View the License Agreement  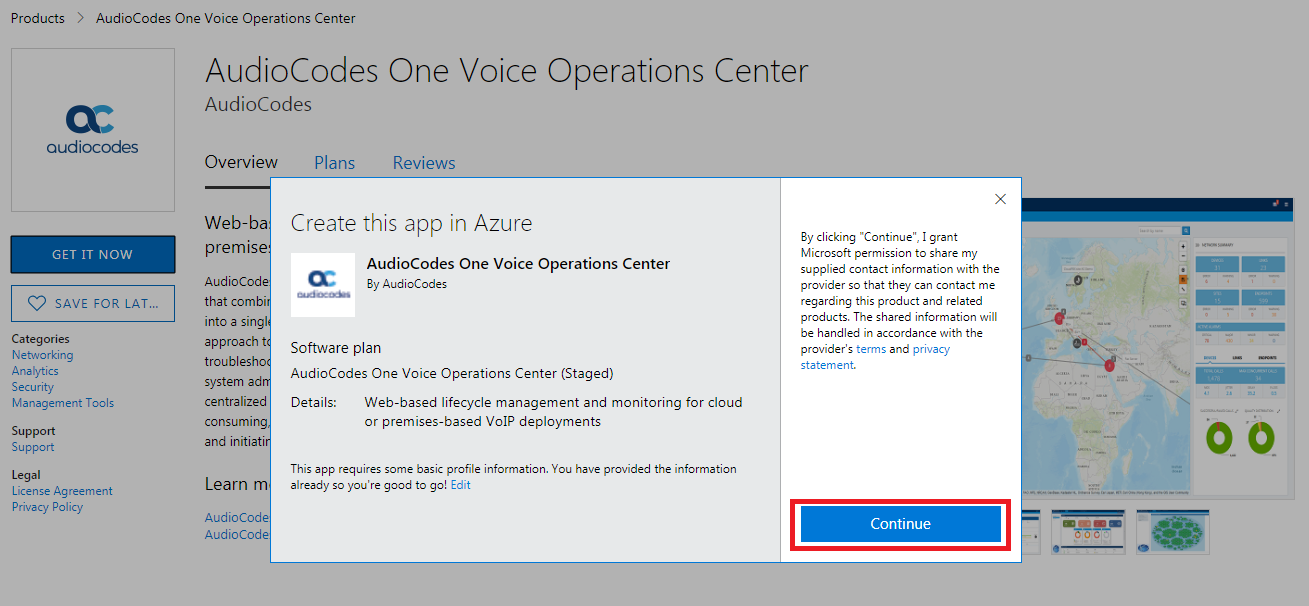tap(62, 490)
